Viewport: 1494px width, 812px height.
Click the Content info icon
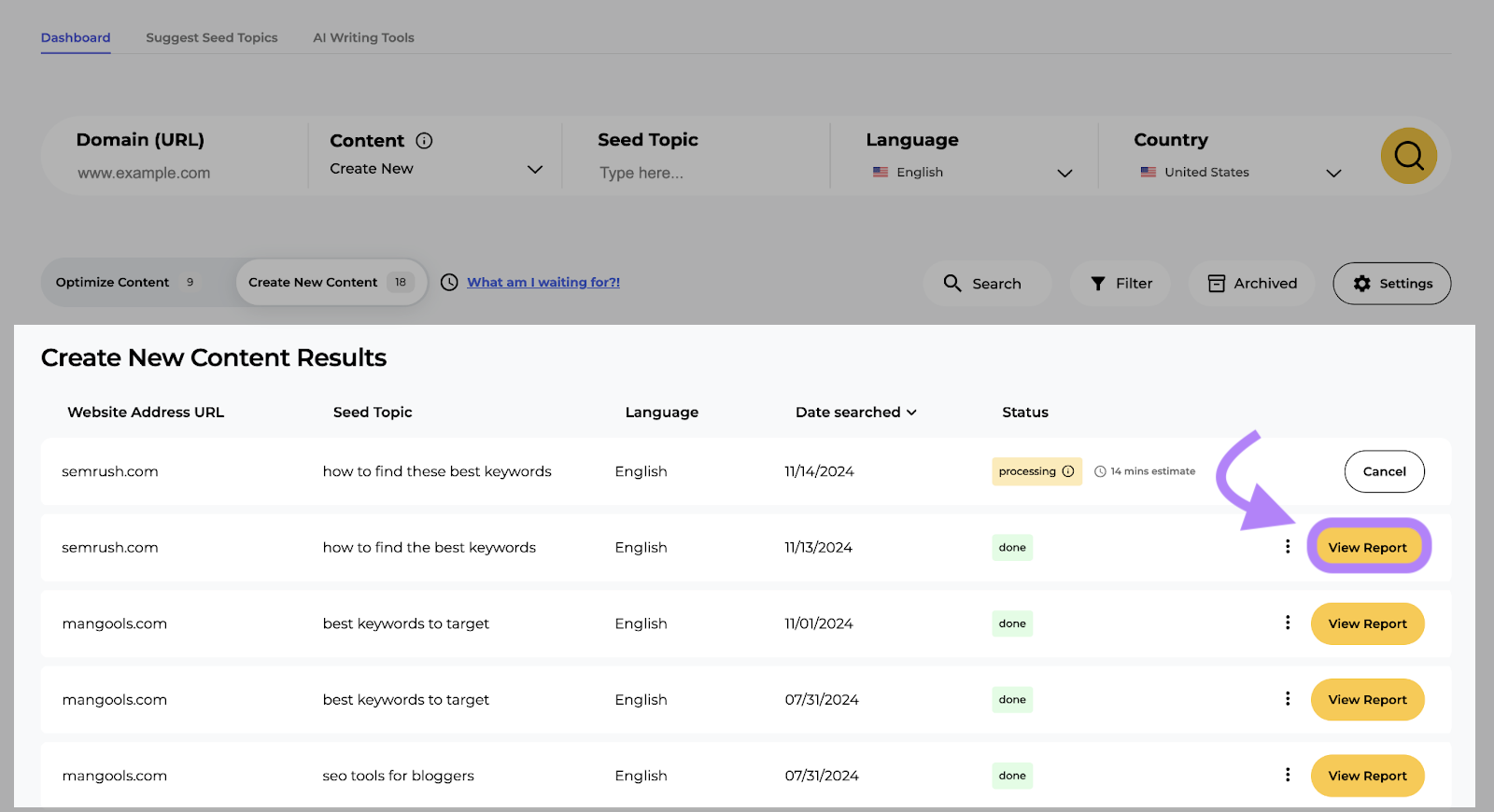tap(424, 141)
